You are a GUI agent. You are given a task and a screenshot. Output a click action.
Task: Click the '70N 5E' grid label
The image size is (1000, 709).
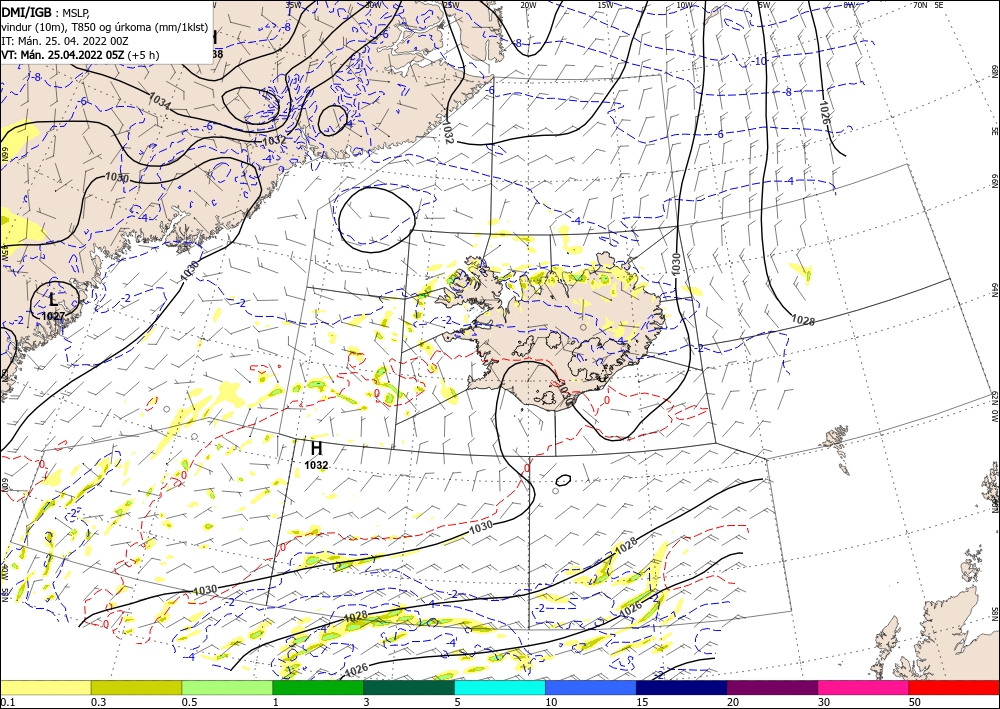pos(928,5)
